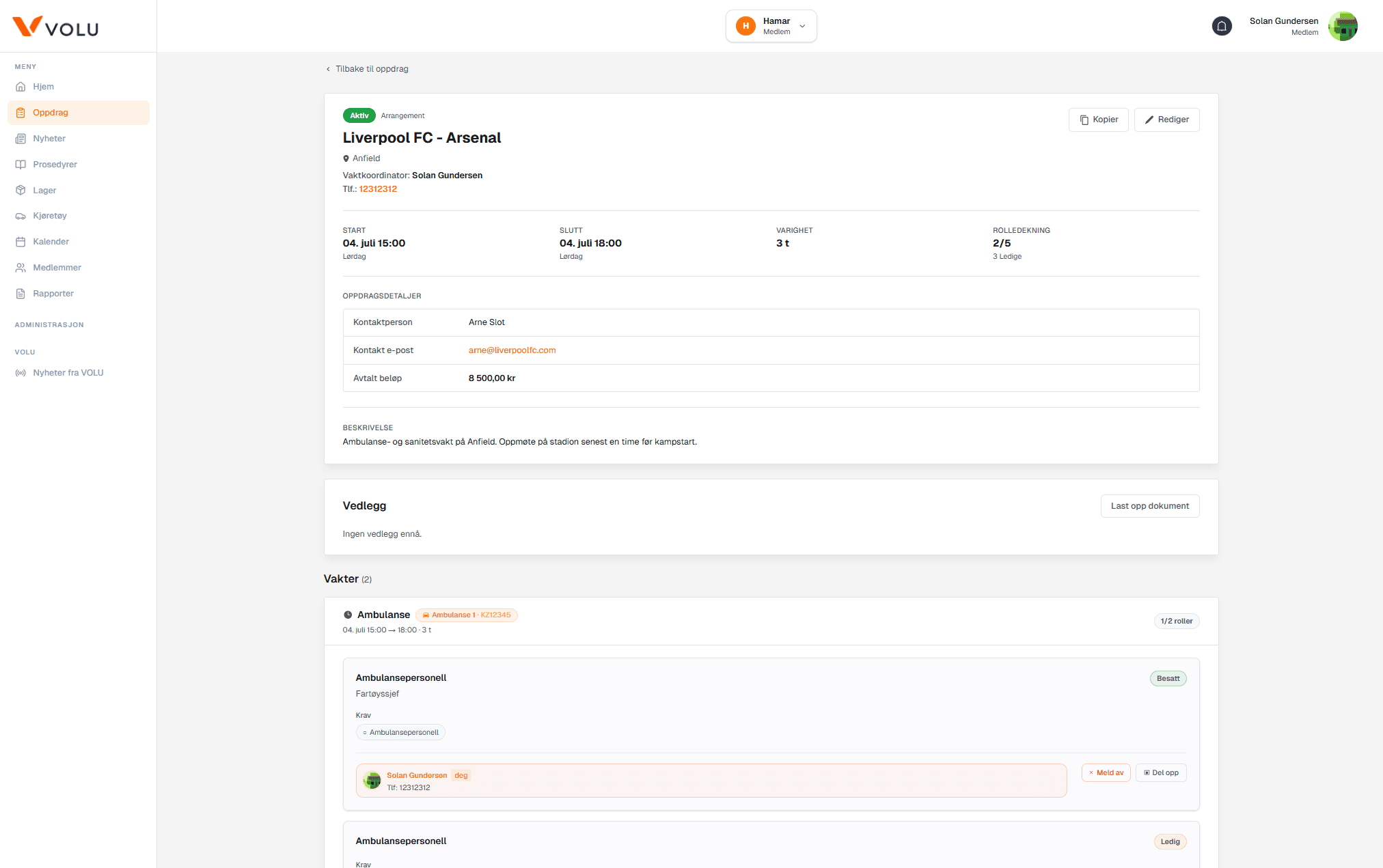Image resolution: width=1383 pixels, height=868 pixels.
Task: Click Ambulanse 1 KZ12345 vehicle tag
Action: [x=467, y=615]
